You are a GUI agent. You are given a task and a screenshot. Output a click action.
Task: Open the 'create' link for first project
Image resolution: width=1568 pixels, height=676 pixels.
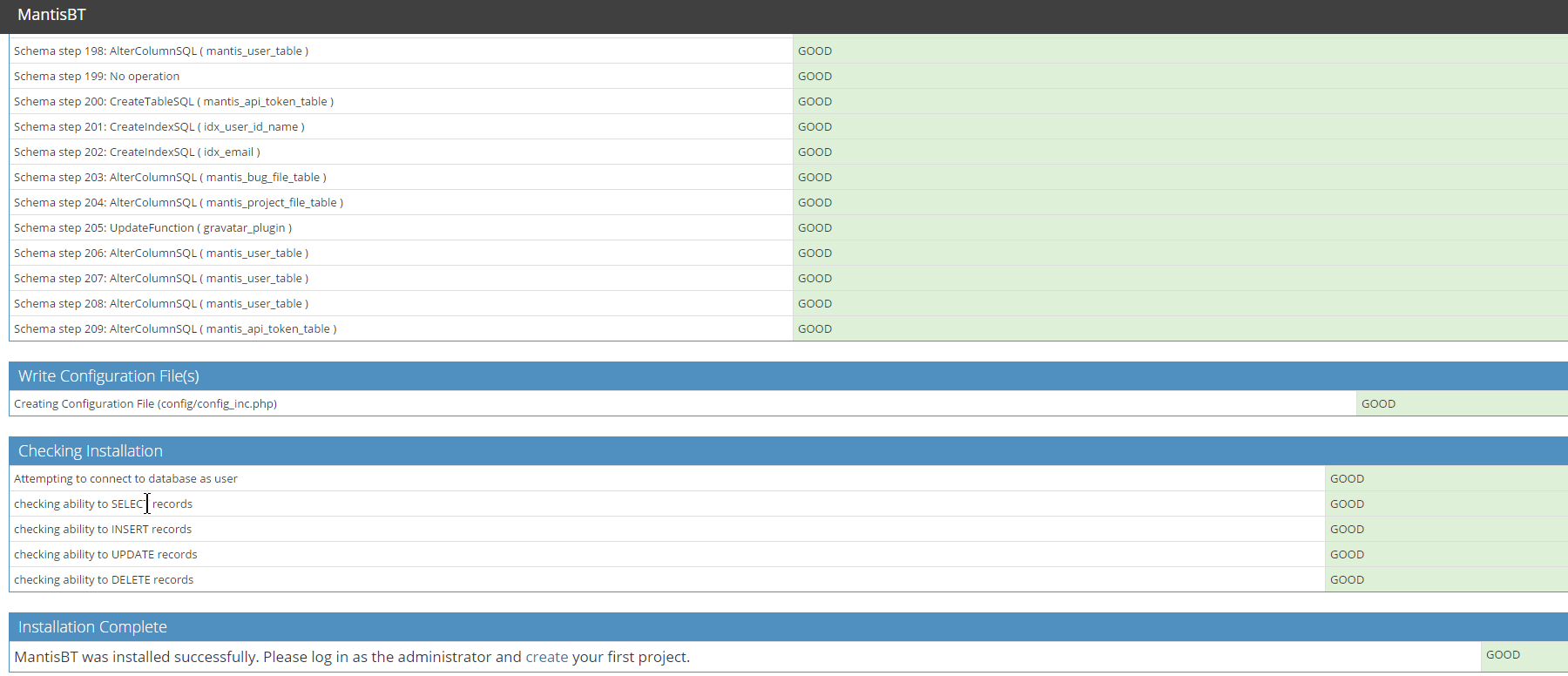click(x=546, y=657)
